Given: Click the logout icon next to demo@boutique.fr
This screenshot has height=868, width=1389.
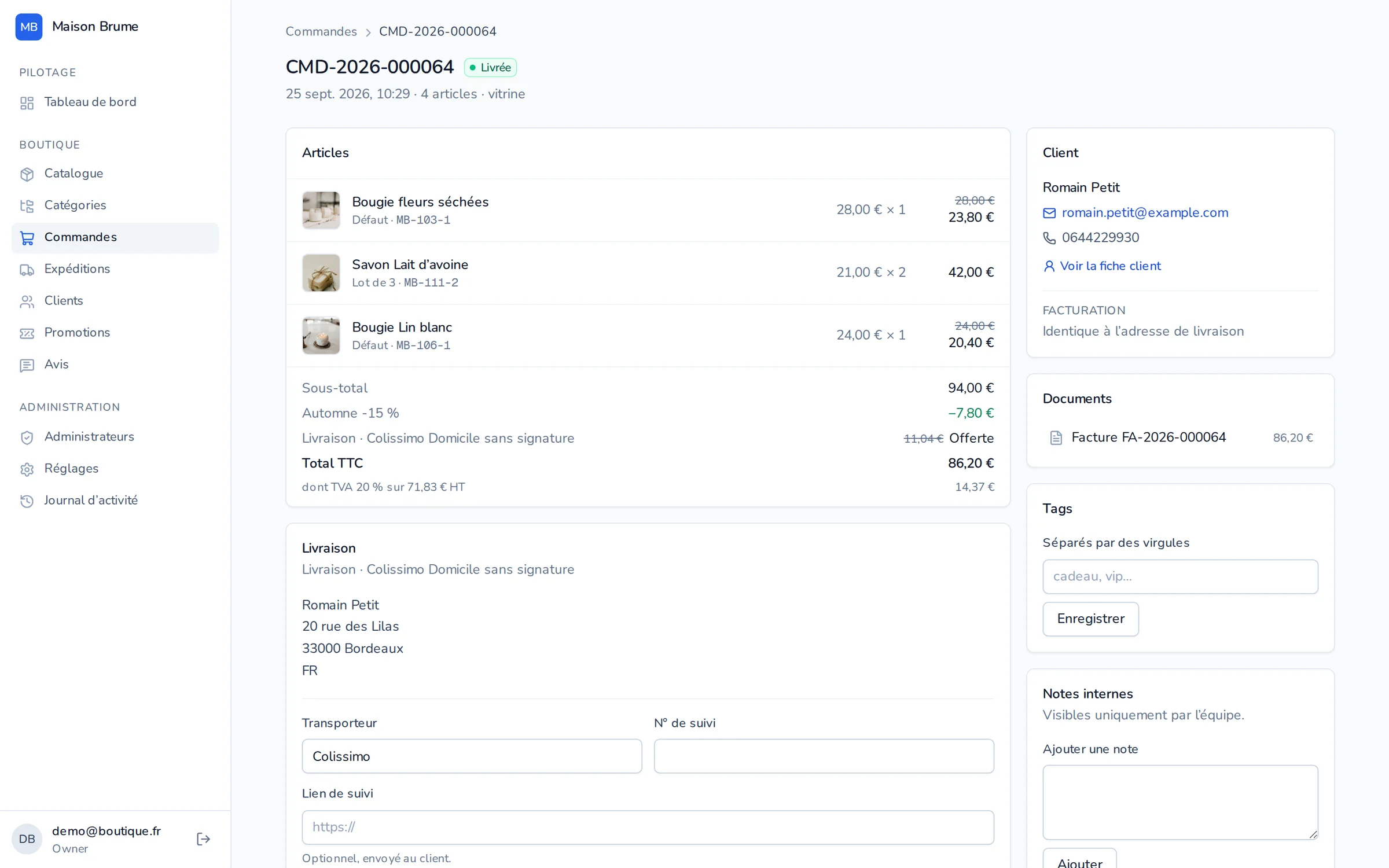Looking at the screenshot, I should (203, 839).
